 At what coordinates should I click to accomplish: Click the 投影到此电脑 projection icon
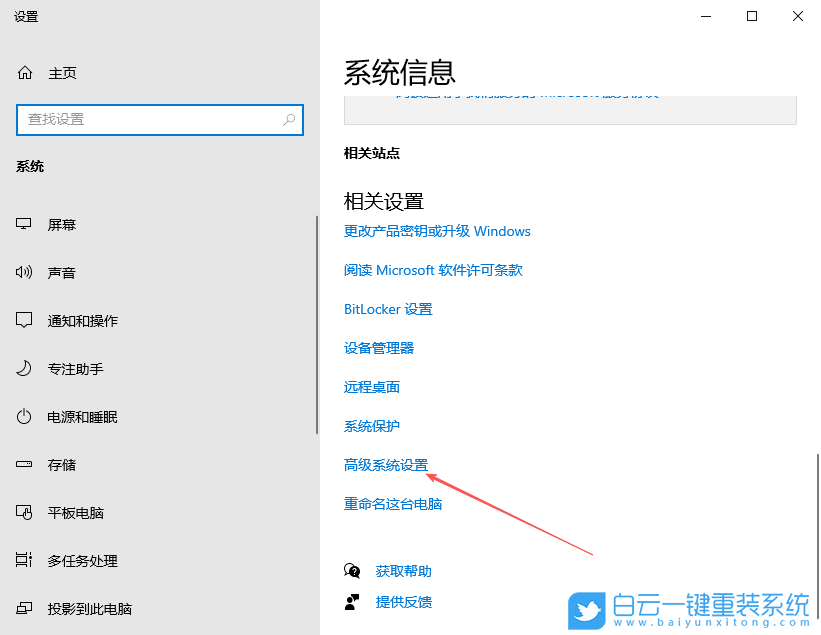tap(23, 608)
